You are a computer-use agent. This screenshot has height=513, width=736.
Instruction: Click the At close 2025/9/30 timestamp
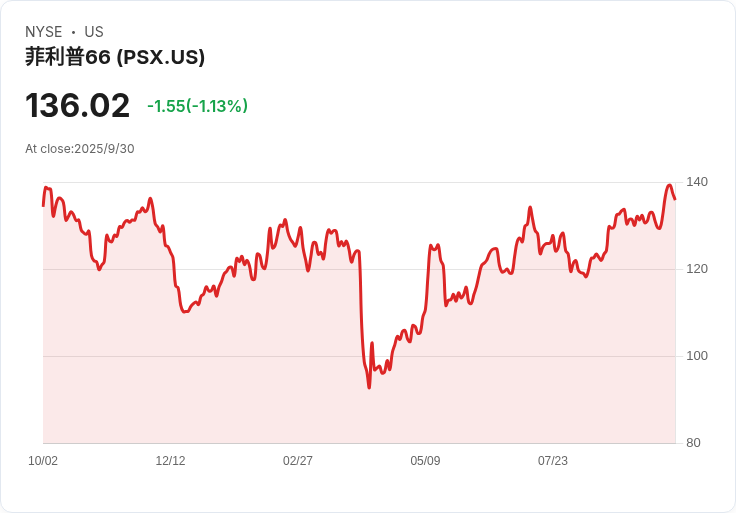tap(80, 149)
